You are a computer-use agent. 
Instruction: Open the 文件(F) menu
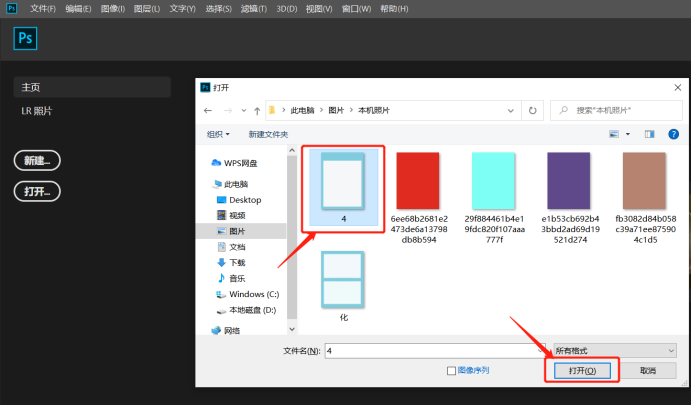coord(43,8)
